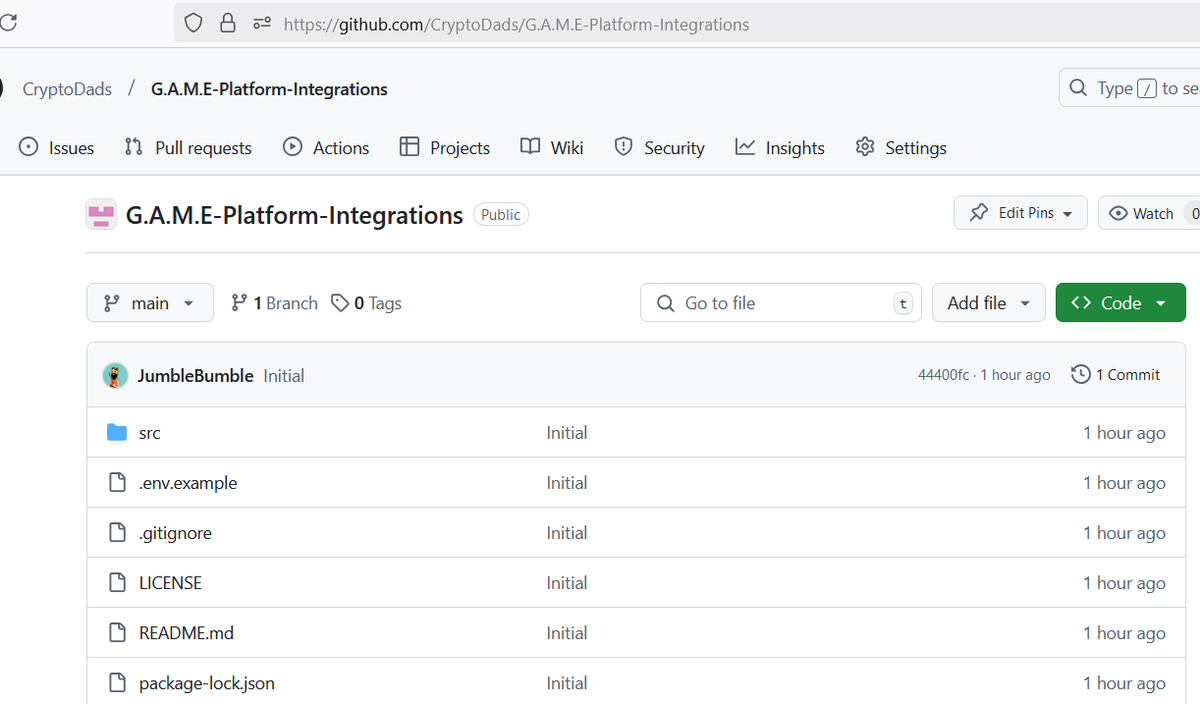This screenshot has width=1200, height=704.
Task: Open the green Code dropdown button
Action: (x=1121, y=303)
